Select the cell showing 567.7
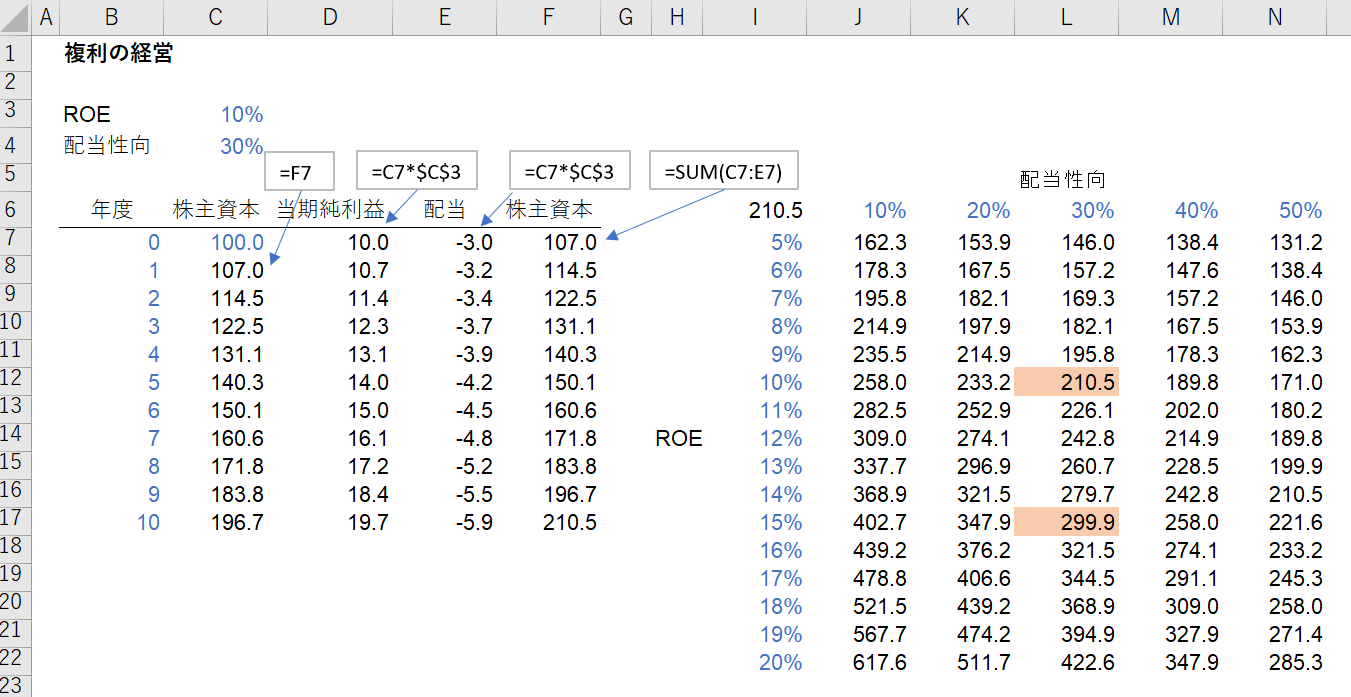This screenshot has width=1351, height=697. pyautogui.click(x=880, y=633)
